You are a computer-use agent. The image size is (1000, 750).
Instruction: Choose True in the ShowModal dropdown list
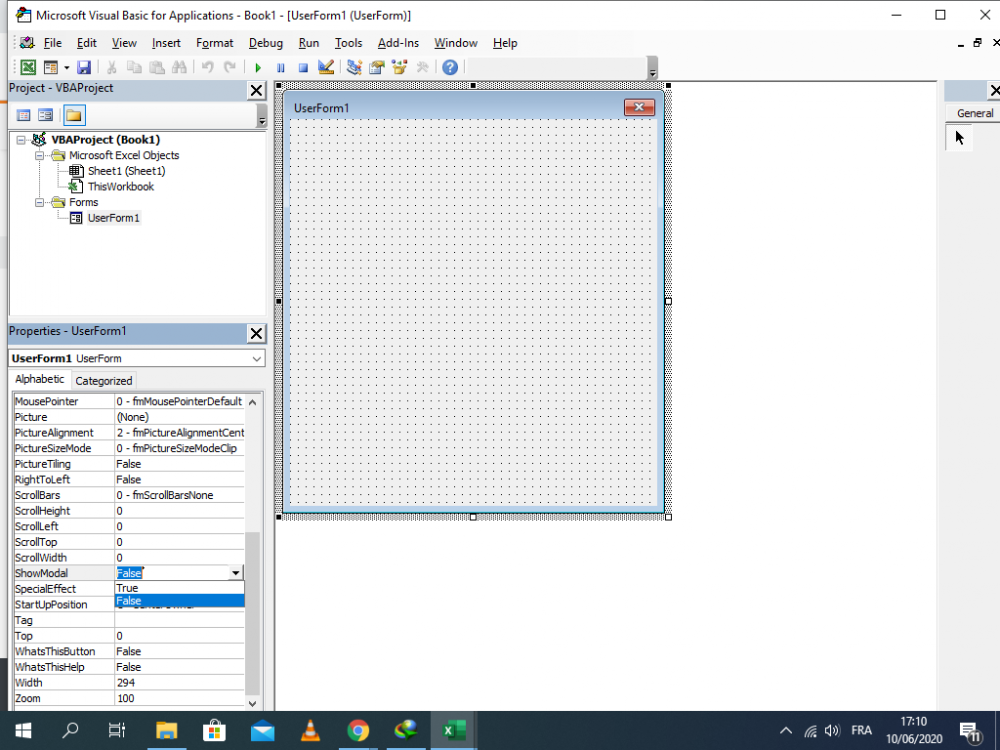click(179, 588)
